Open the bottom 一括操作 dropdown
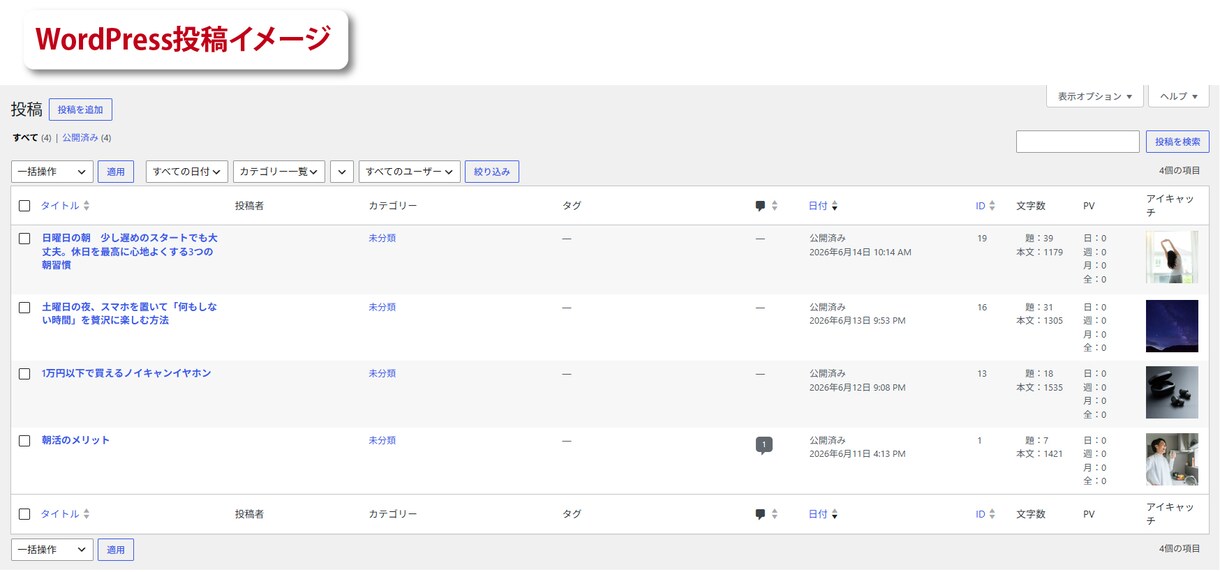 [x=52, y=549]
